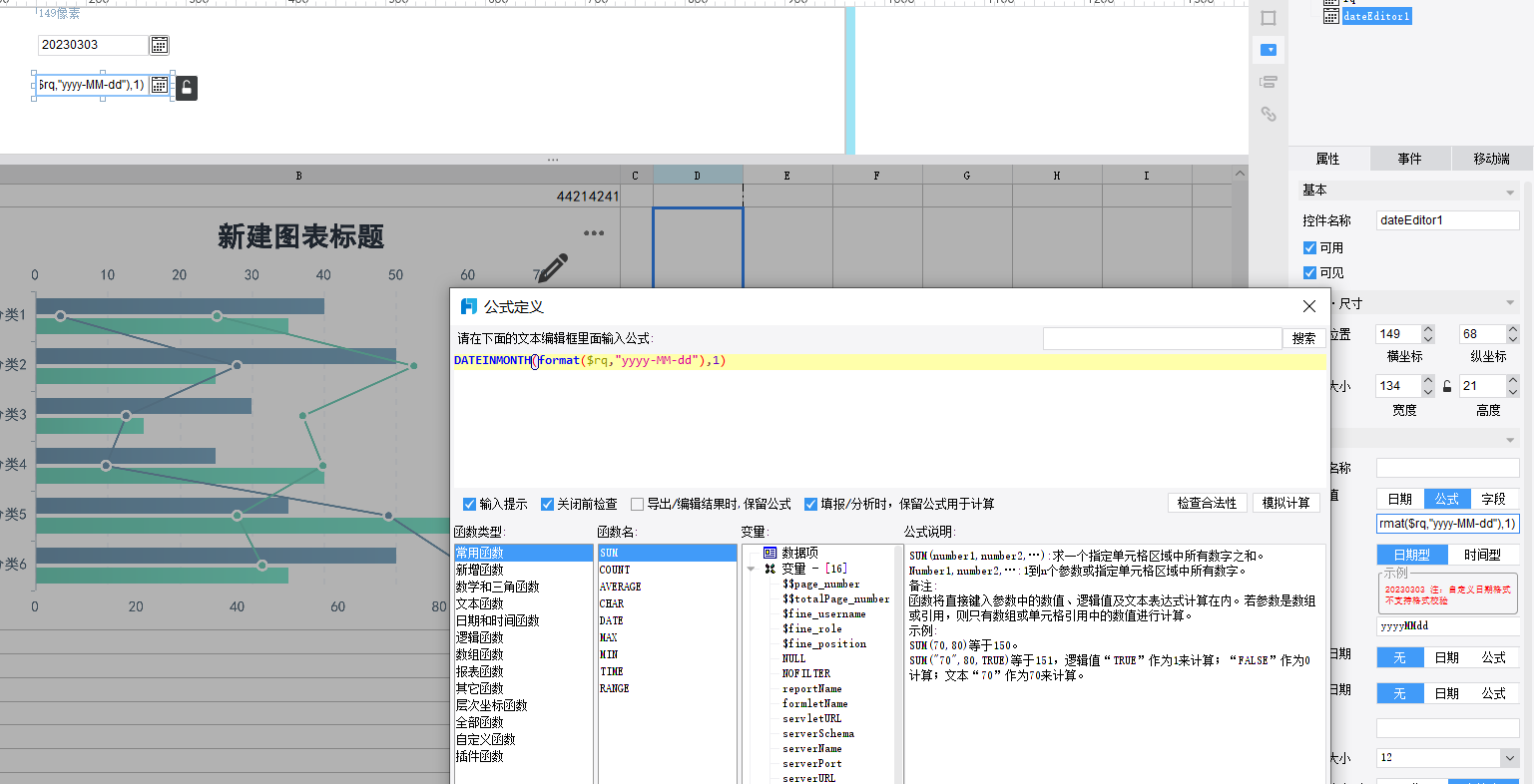Click the hyperlink chain icon in the side strip
This screenshot has height=784, width=1534.
pos(1269,114)
